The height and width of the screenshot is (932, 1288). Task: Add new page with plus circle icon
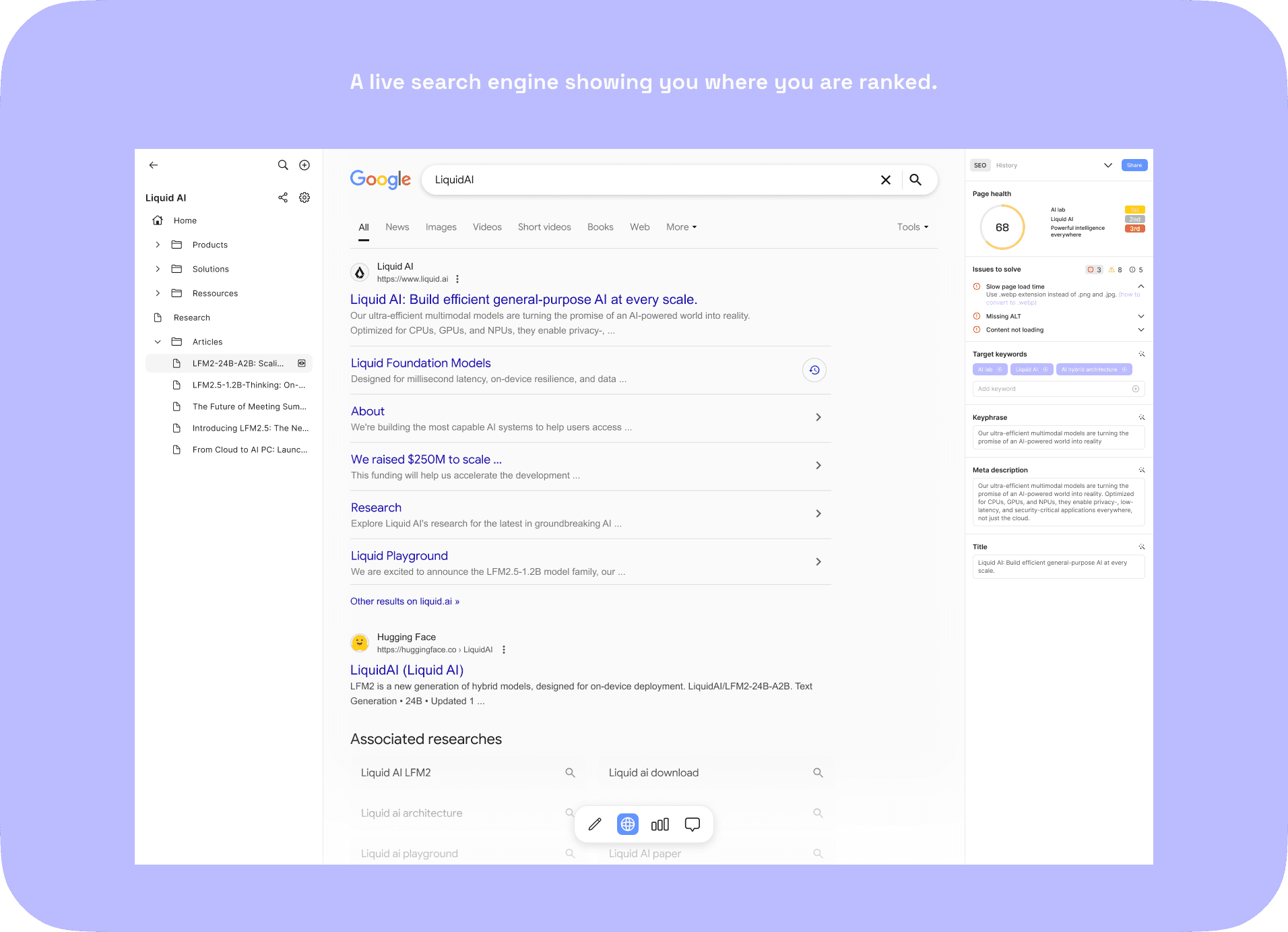304,165
